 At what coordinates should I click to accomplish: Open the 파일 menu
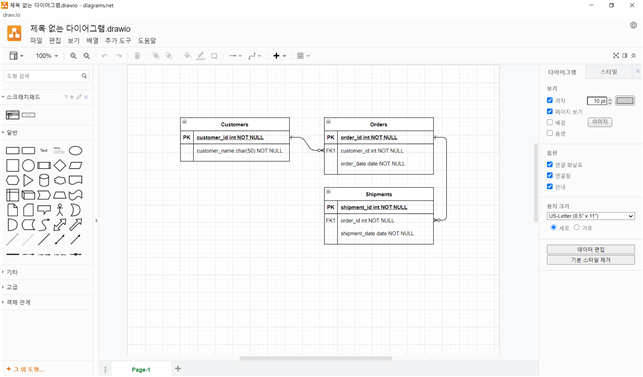point(36,41)
